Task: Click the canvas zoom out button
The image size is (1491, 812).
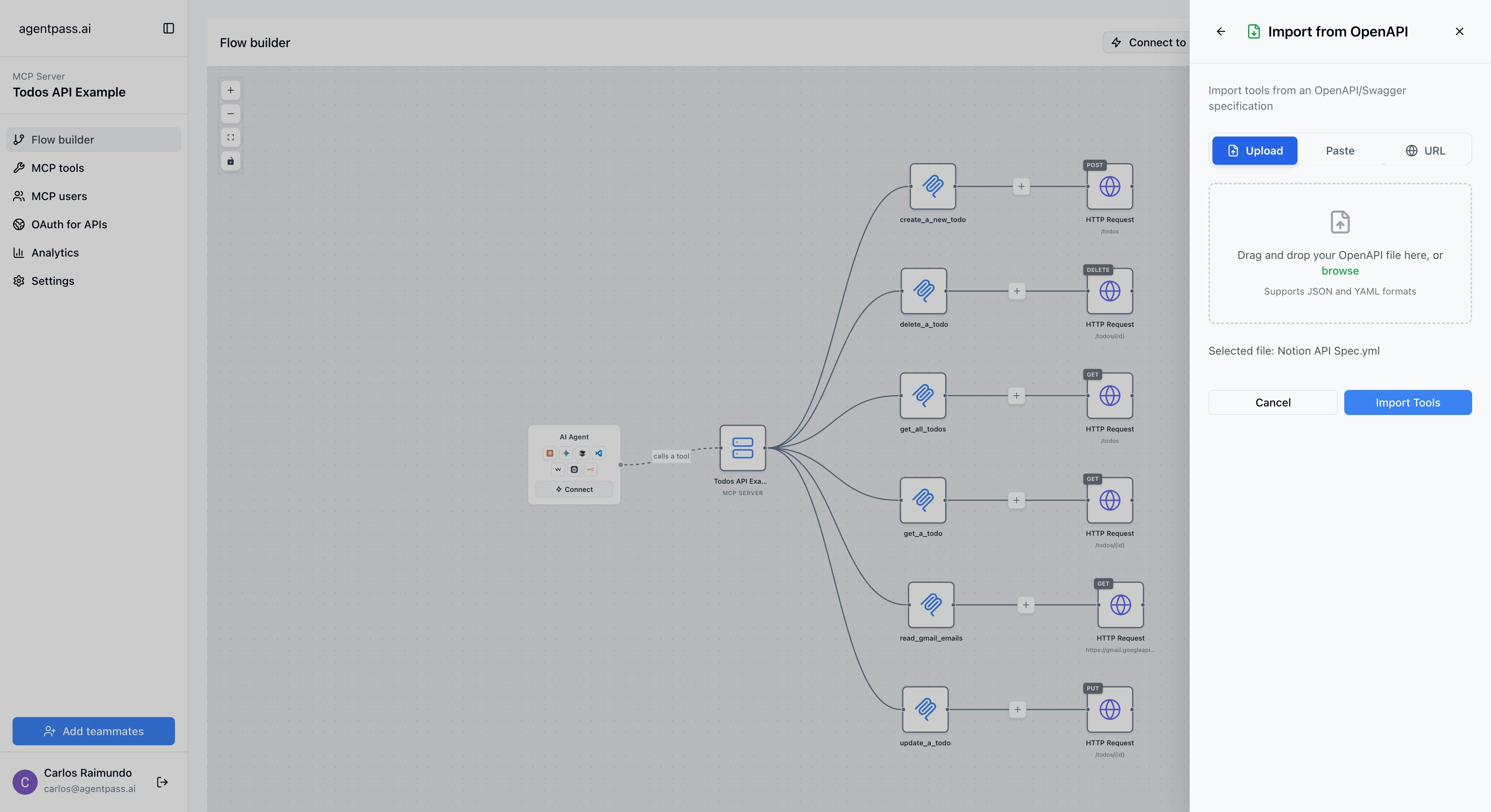Action: tap(230, 113)
